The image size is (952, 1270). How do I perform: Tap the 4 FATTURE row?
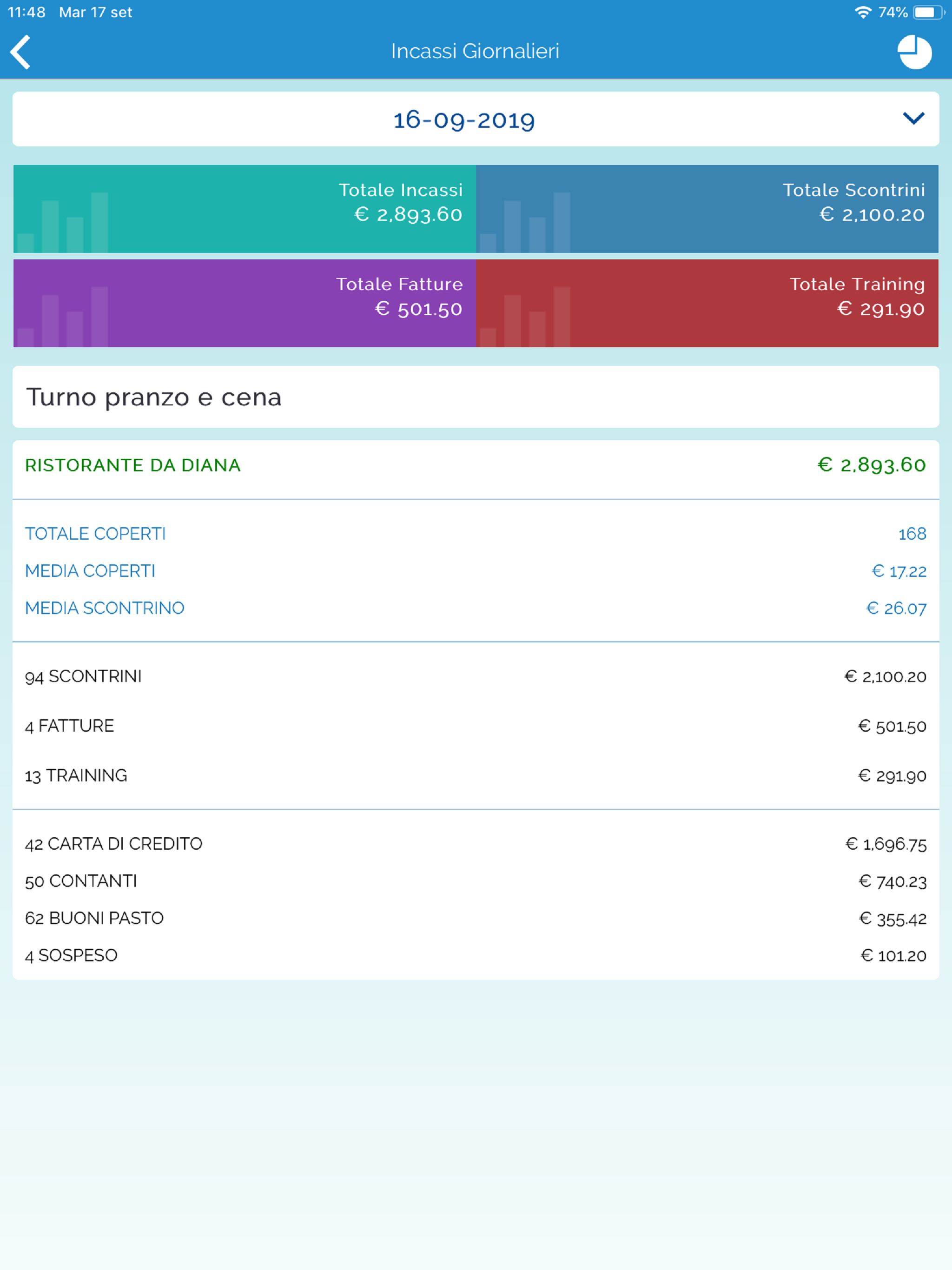point(476,726)
